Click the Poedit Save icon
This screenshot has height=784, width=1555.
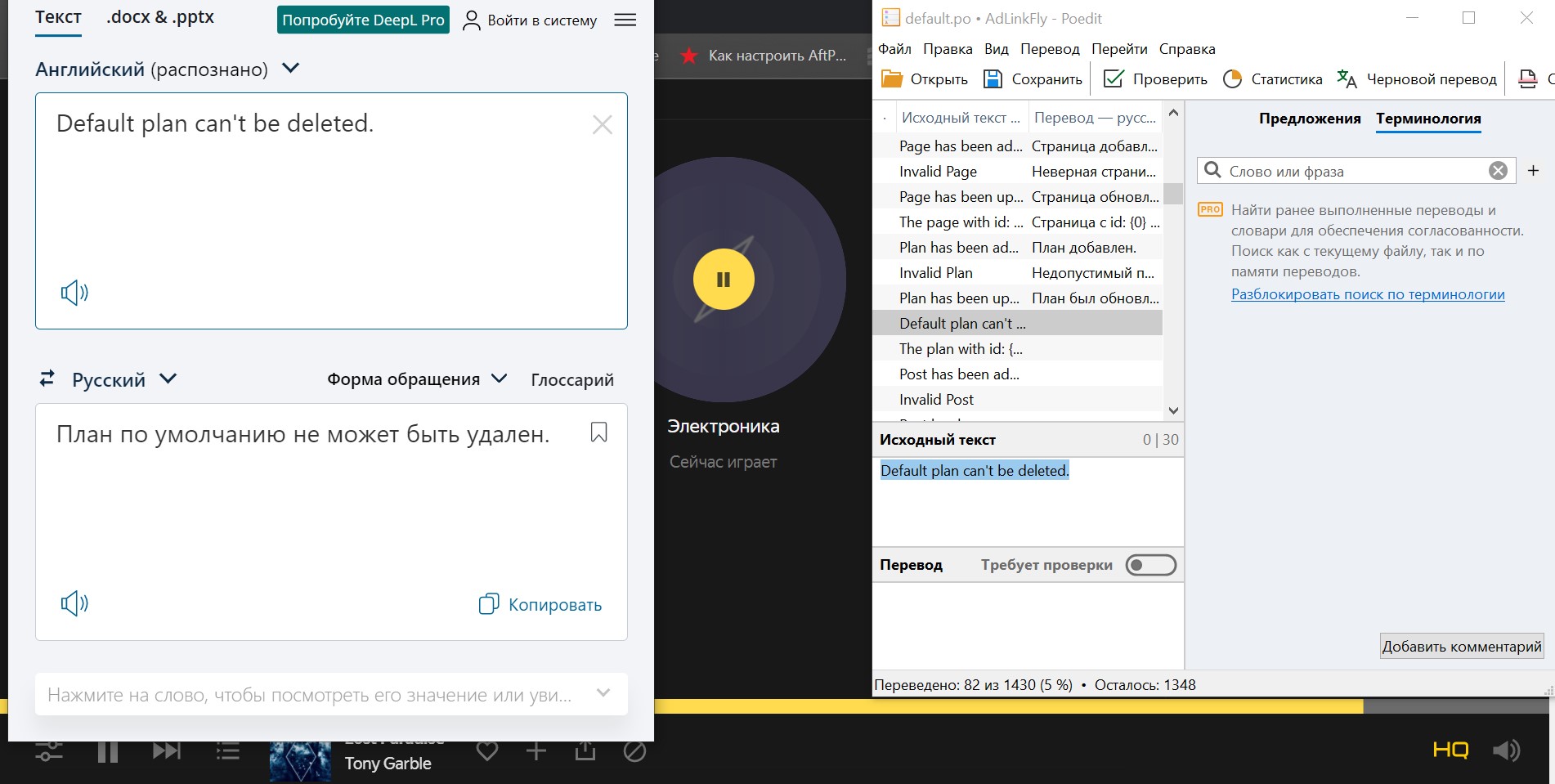tap(993, 79)
